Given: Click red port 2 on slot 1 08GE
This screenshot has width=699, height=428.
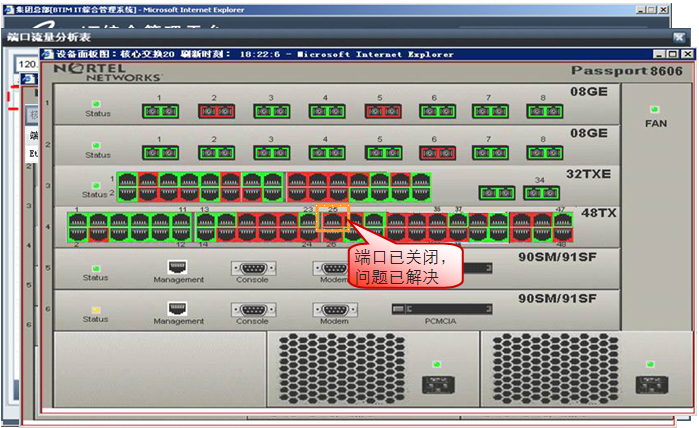Looking at the screenshot, I should [x=215, y=111].
